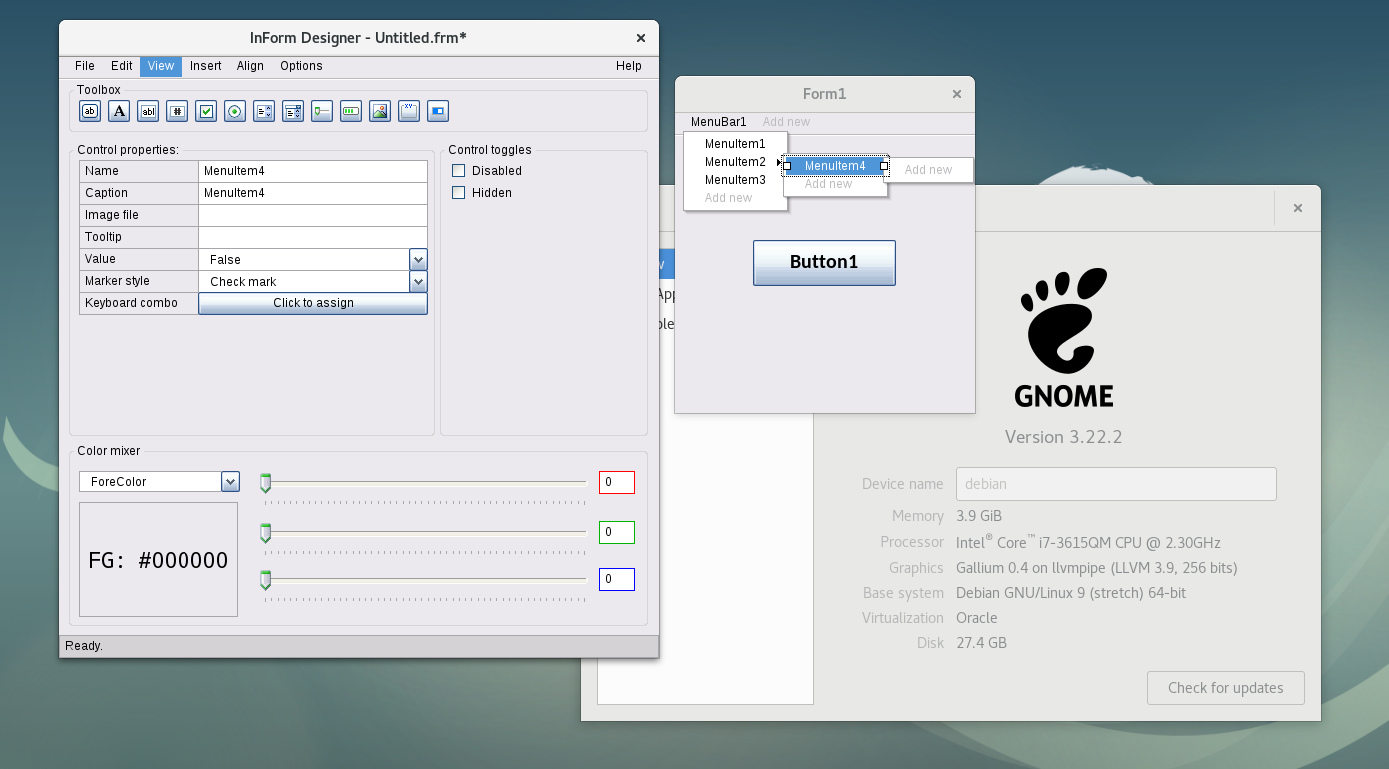Open the Help menu

(x=629, y=66)
